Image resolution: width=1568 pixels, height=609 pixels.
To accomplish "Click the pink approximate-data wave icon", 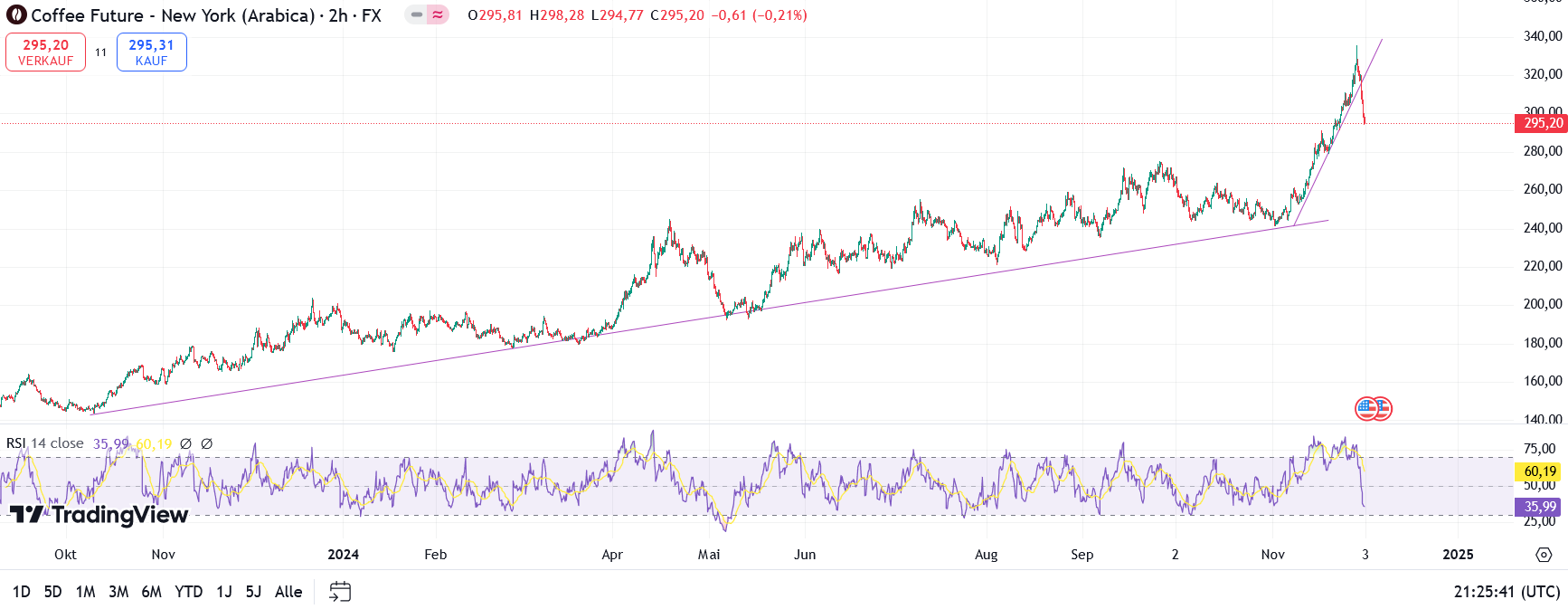I will click(x=438, y=14).
